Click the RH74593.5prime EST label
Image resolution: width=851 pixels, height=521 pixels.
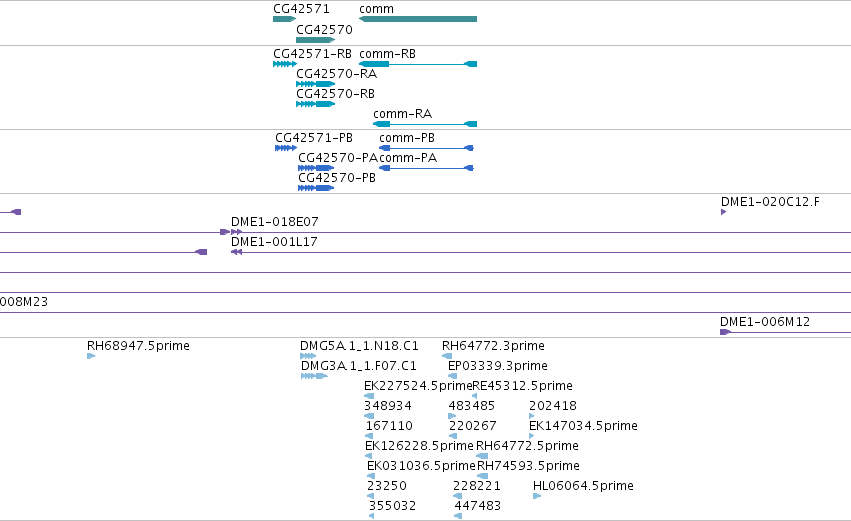[528, 466]
